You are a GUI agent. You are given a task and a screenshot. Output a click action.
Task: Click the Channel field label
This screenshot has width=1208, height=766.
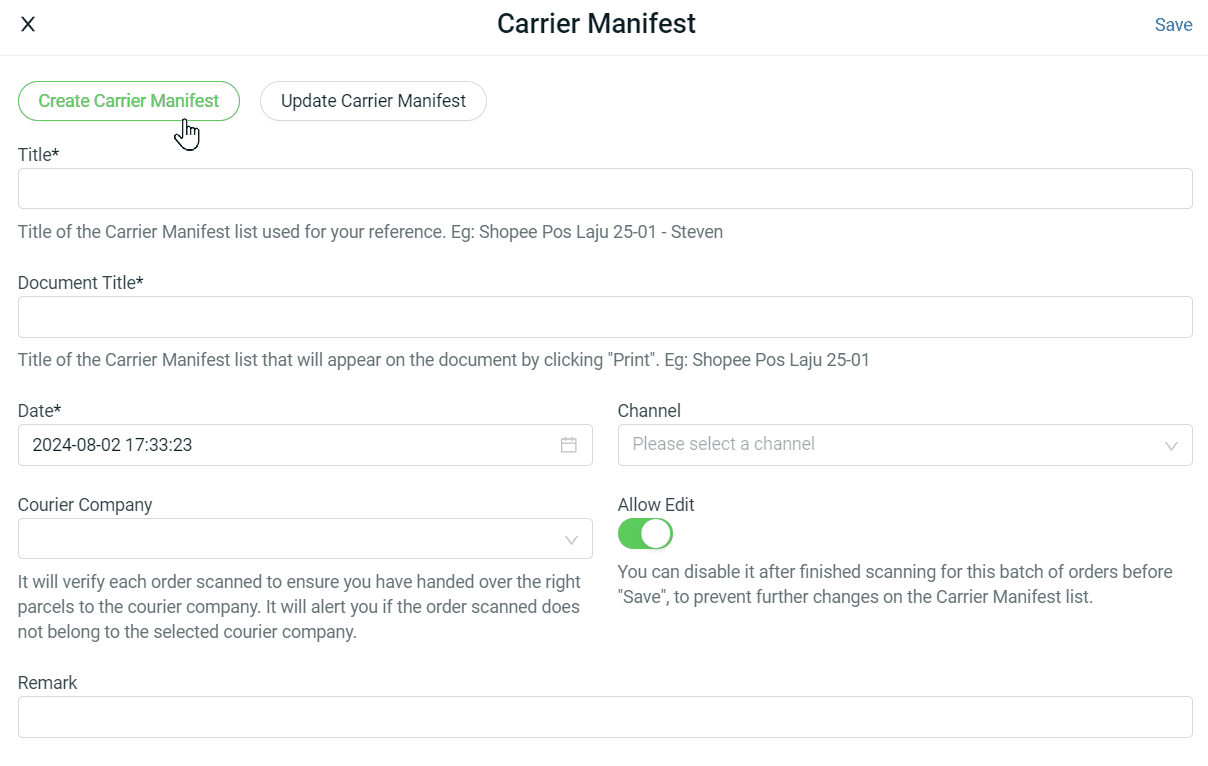point(649,411)
